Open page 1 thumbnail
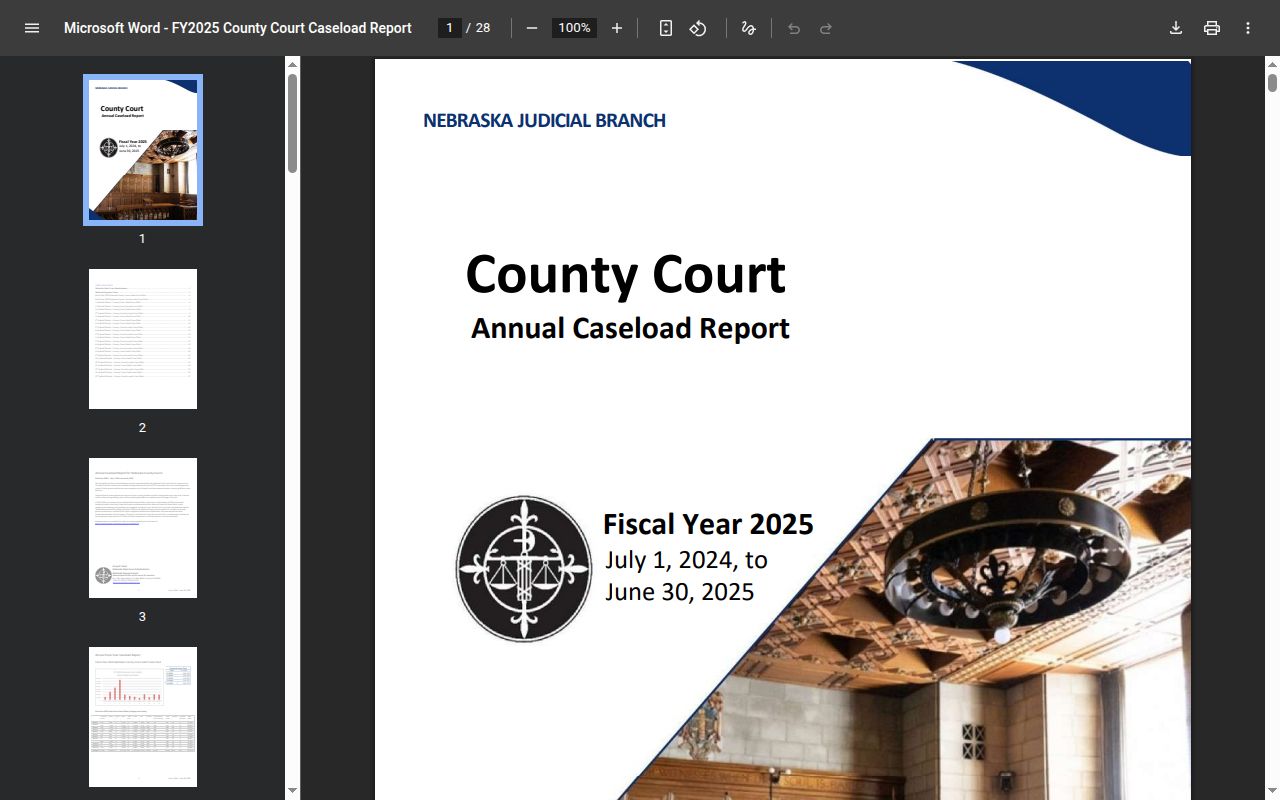This screenshot has width=1280, height=800. click(143, 150)
